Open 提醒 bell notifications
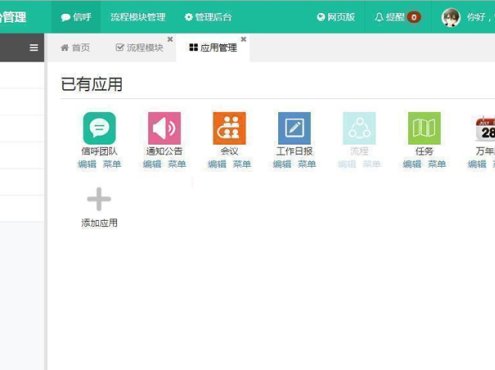Image resolution: width=495 pixels, height=370 pixels. tap(389, 17)
